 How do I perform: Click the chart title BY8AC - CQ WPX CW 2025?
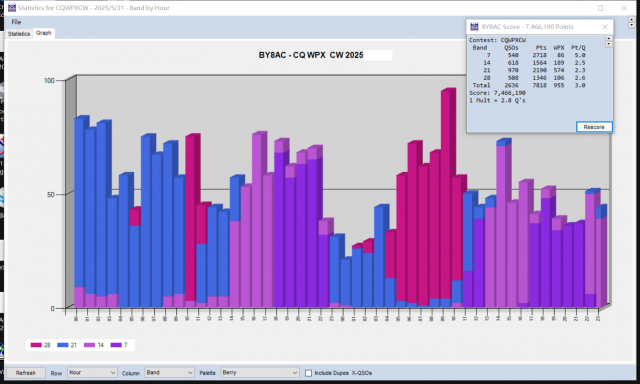pos(311,55)
